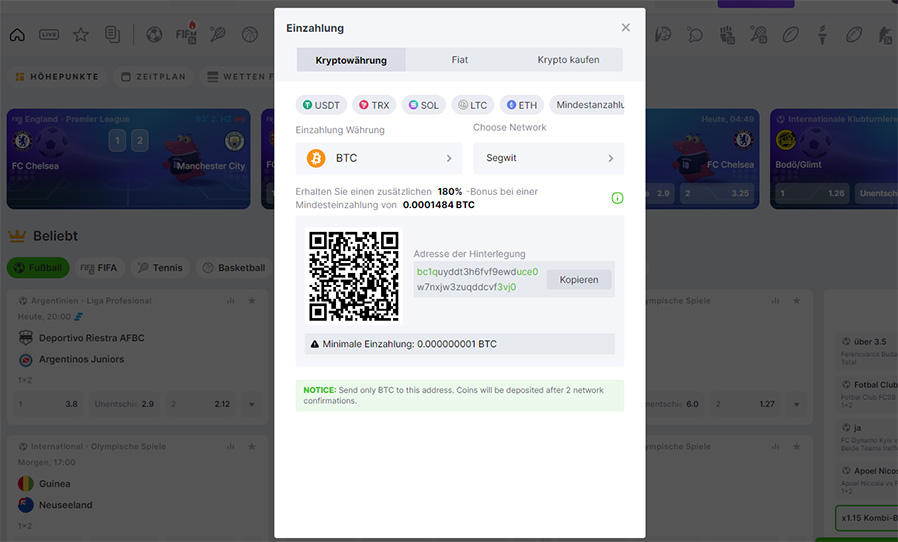
Task: Open the Segwit network dropdown
Action: 548,158
